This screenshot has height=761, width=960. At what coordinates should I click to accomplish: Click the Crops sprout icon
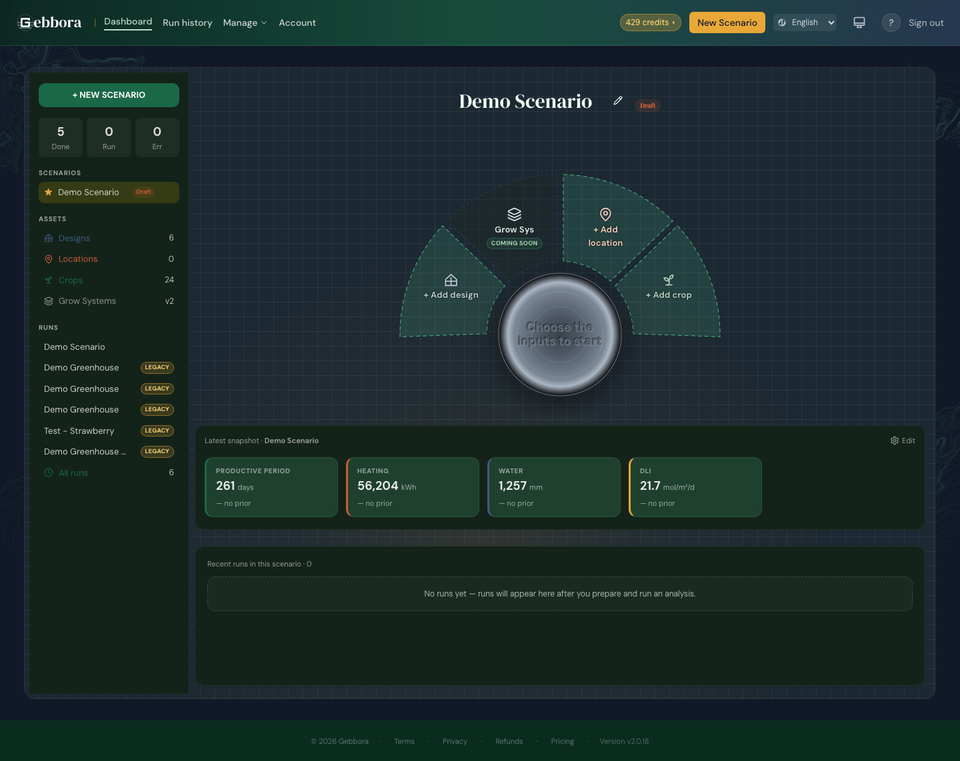[48, 280]
